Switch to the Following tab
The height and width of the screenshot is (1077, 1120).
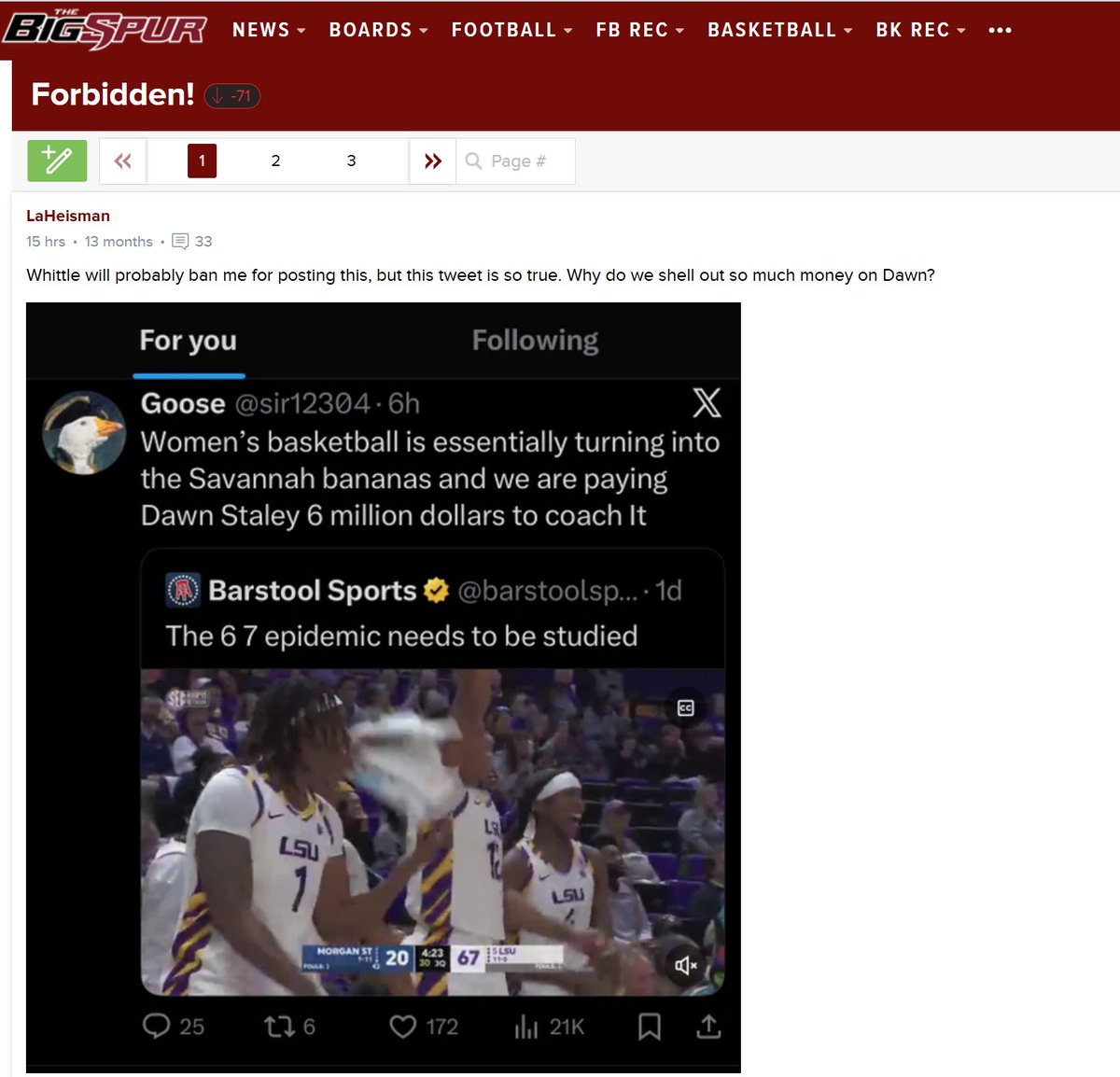click(535, 341)
